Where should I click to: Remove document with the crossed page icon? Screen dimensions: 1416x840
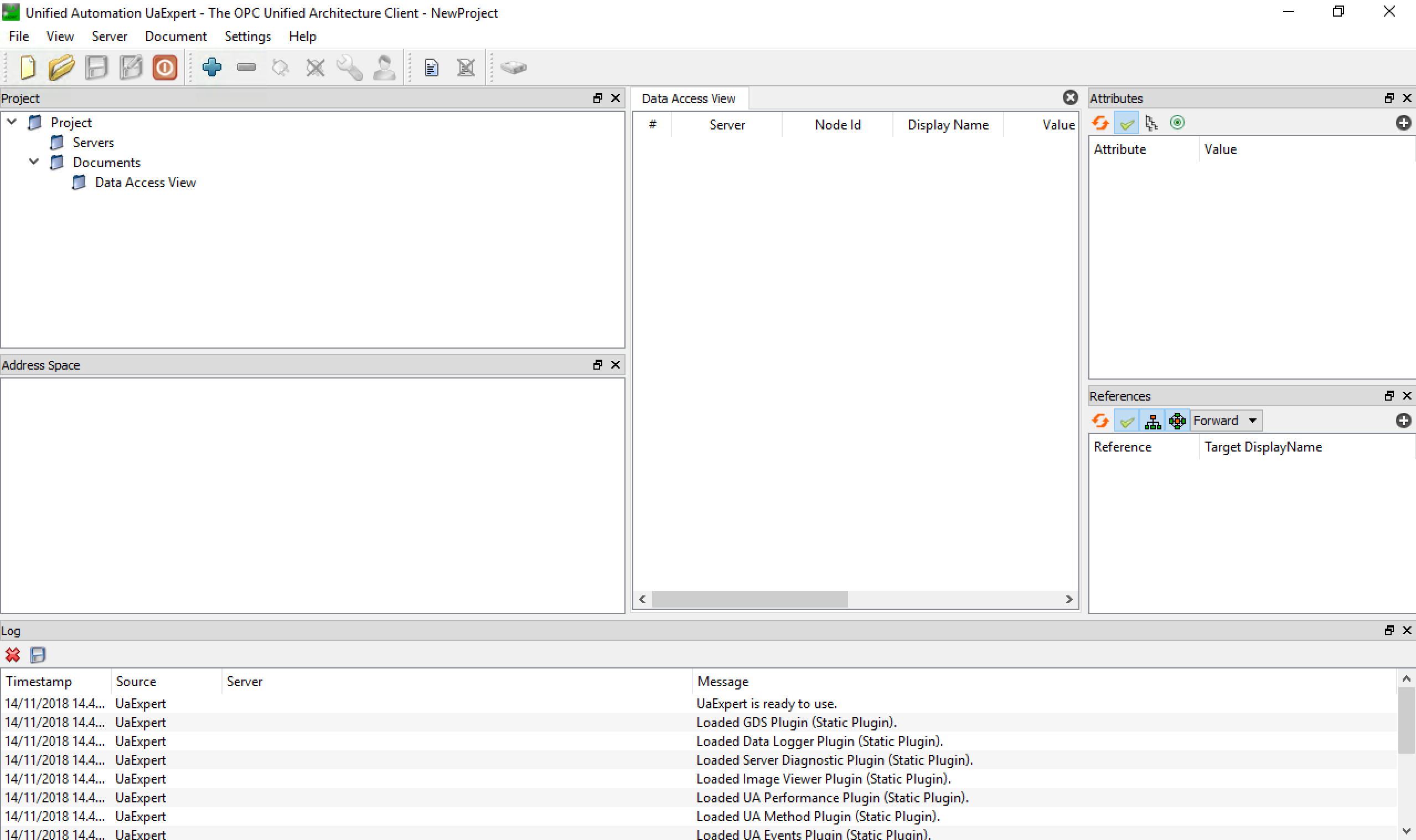click(466, 68)
